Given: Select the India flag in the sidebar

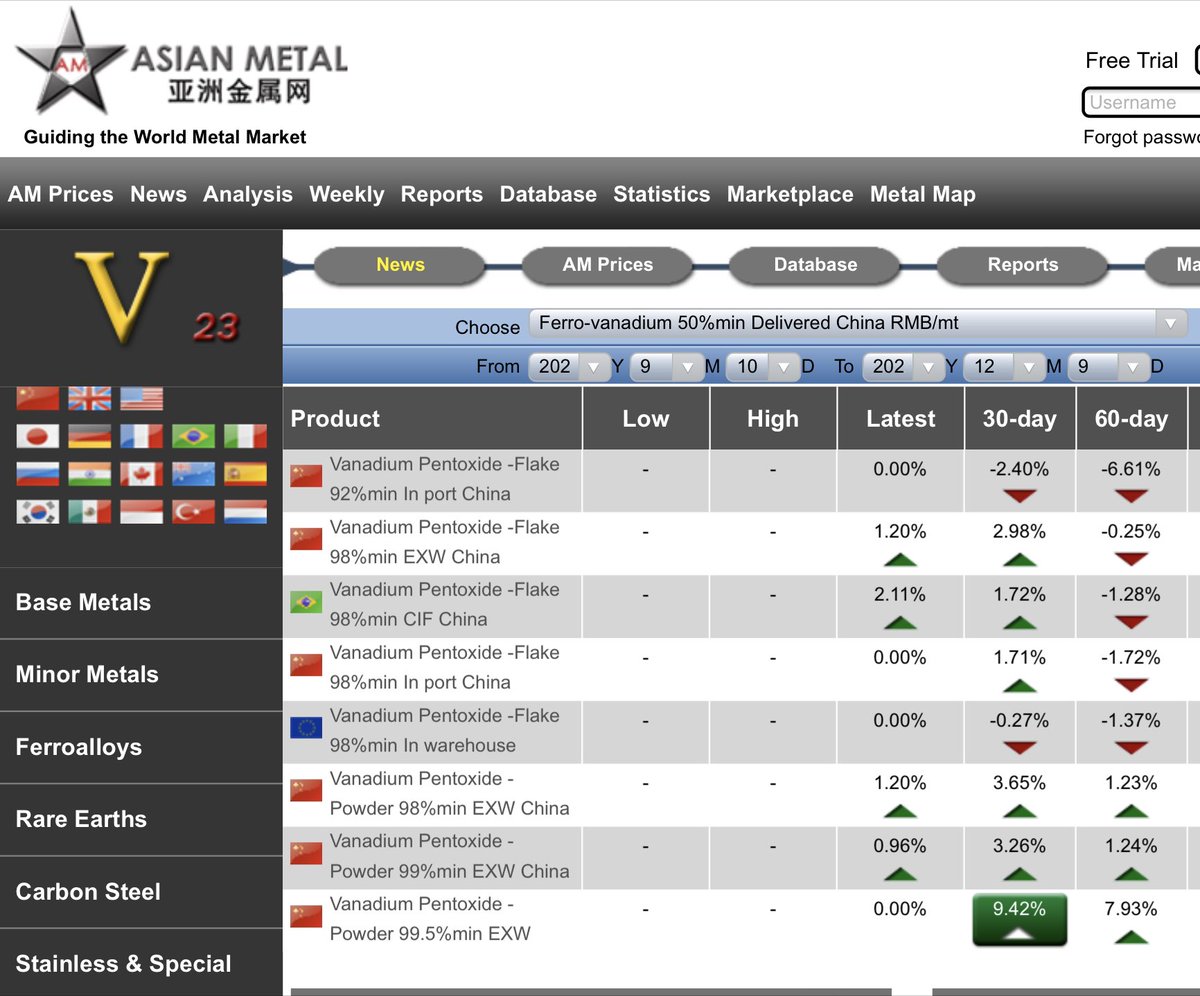Looking at the screenshot, I should click(90, 474).
